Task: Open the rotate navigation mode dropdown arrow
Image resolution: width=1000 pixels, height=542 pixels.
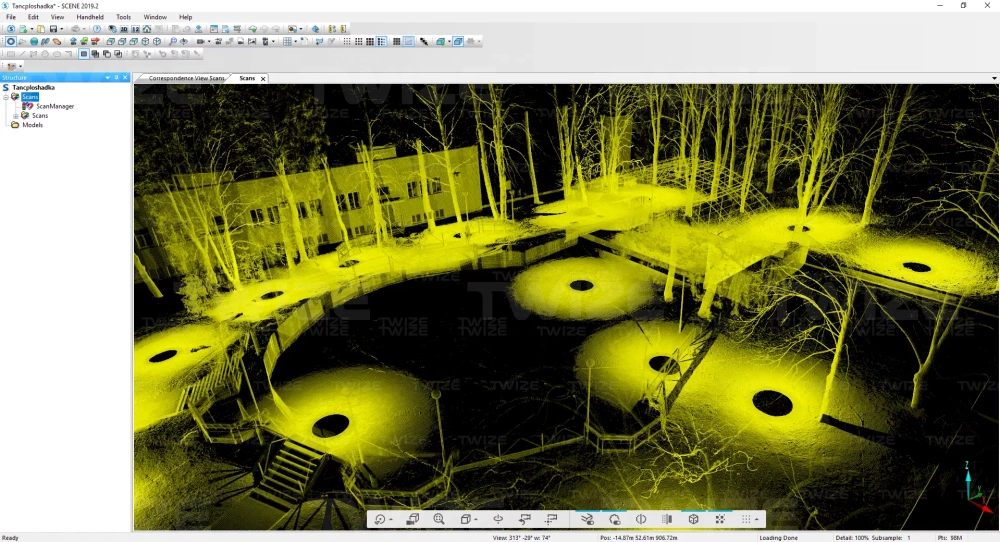Action: [390, 520]
